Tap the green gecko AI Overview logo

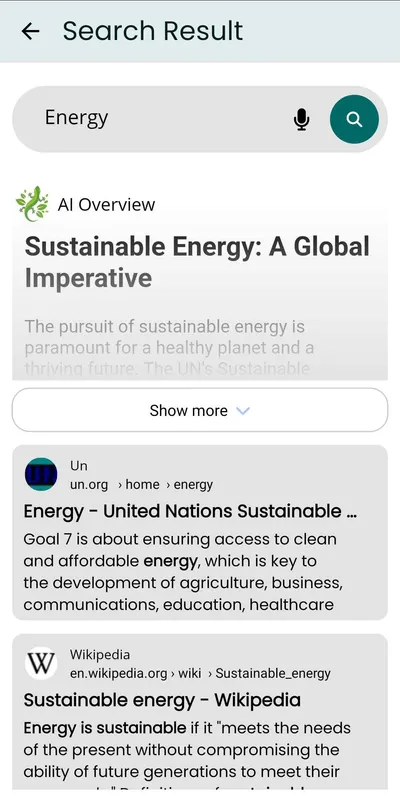click(x=32, y=204)
